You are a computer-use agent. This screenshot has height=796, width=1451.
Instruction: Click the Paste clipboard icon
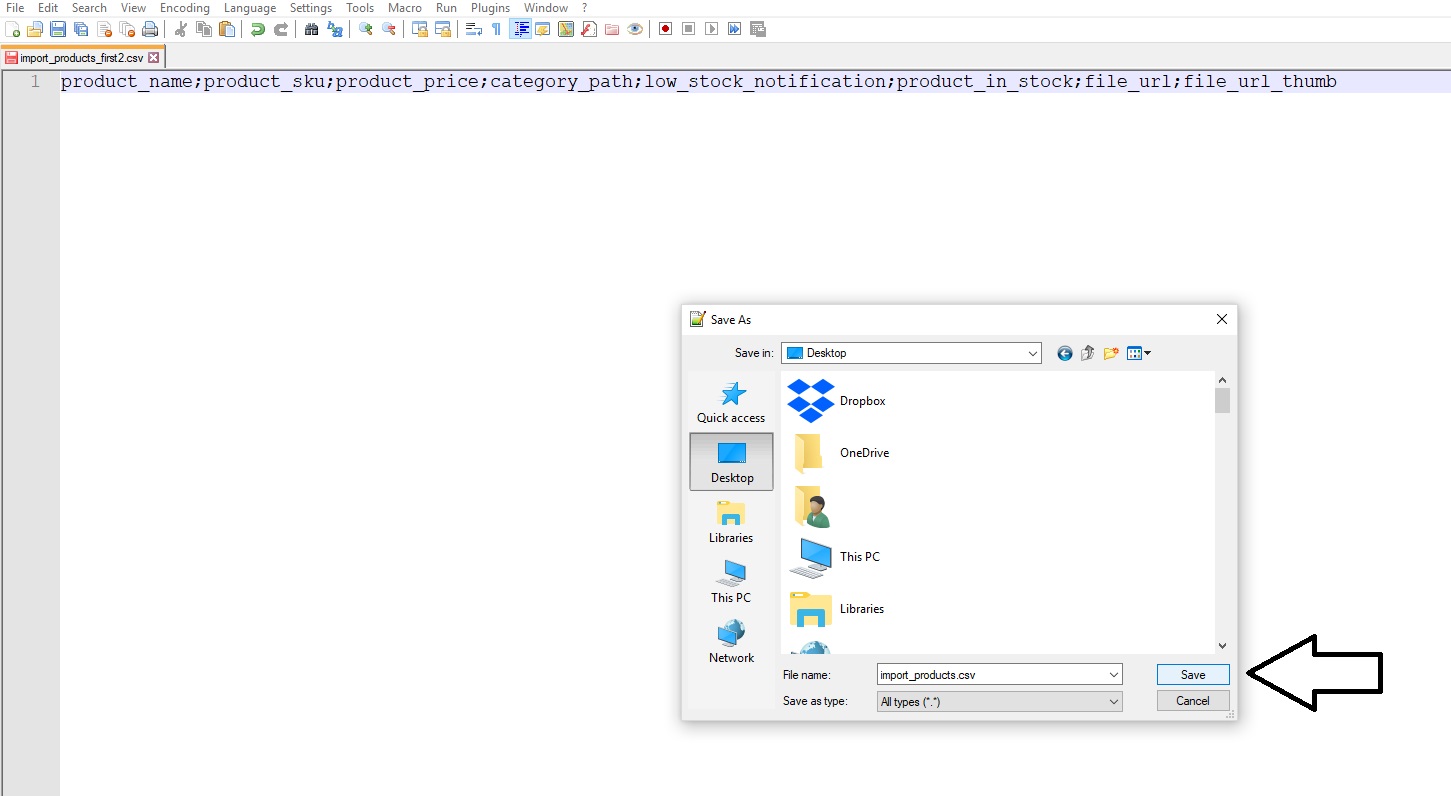pyautogui.click(x=227, y=29)
